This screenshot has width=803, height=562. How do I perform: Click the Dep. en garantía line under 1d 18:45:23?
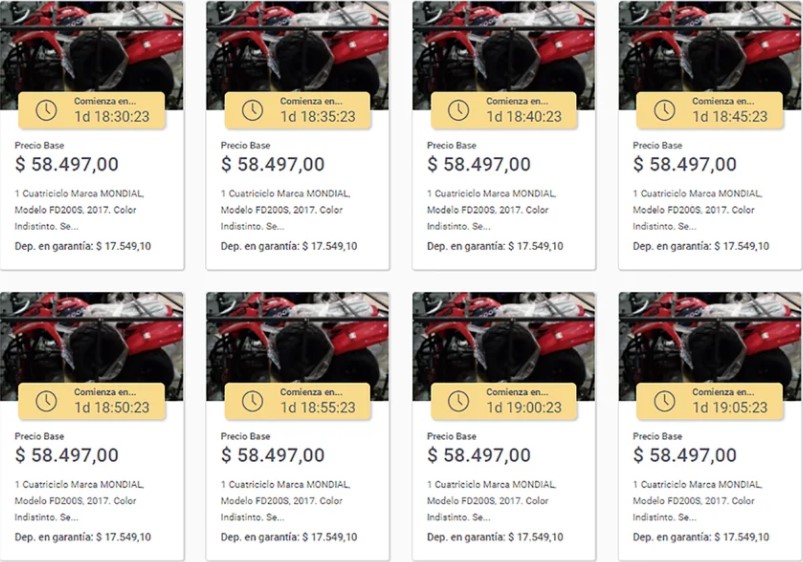701,246
